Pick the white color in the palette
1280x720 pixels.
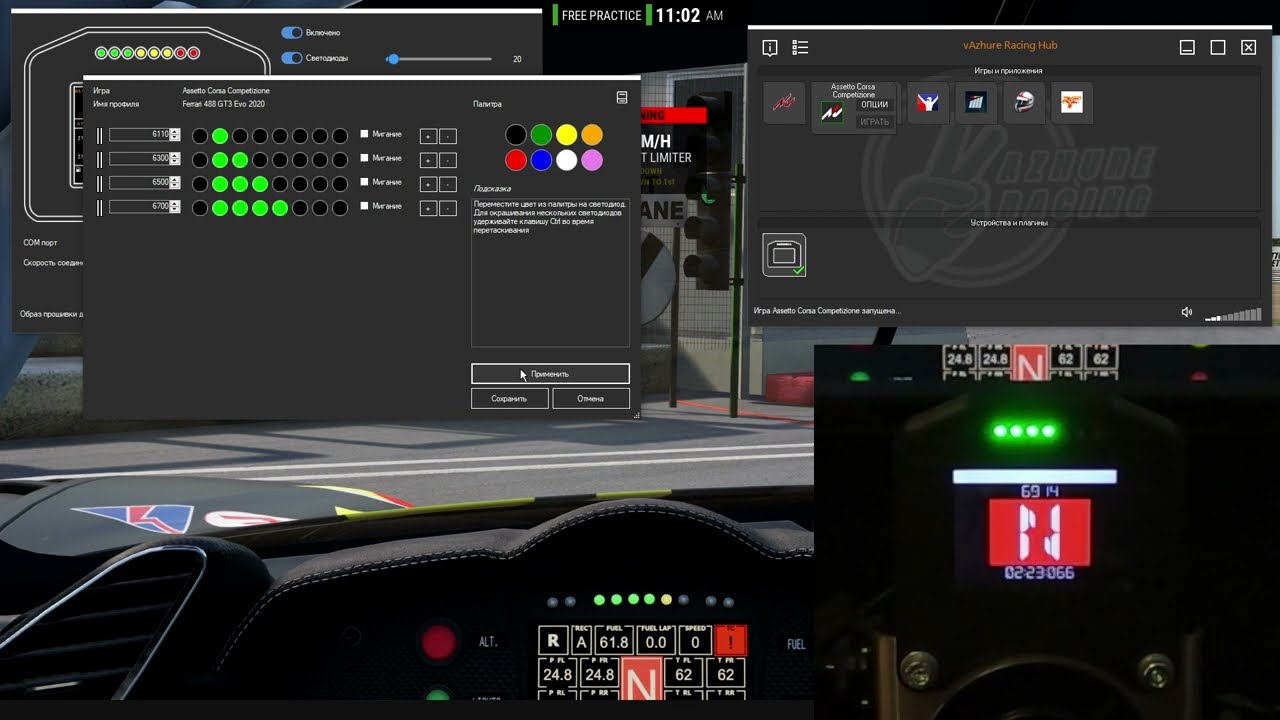(567, 160)
